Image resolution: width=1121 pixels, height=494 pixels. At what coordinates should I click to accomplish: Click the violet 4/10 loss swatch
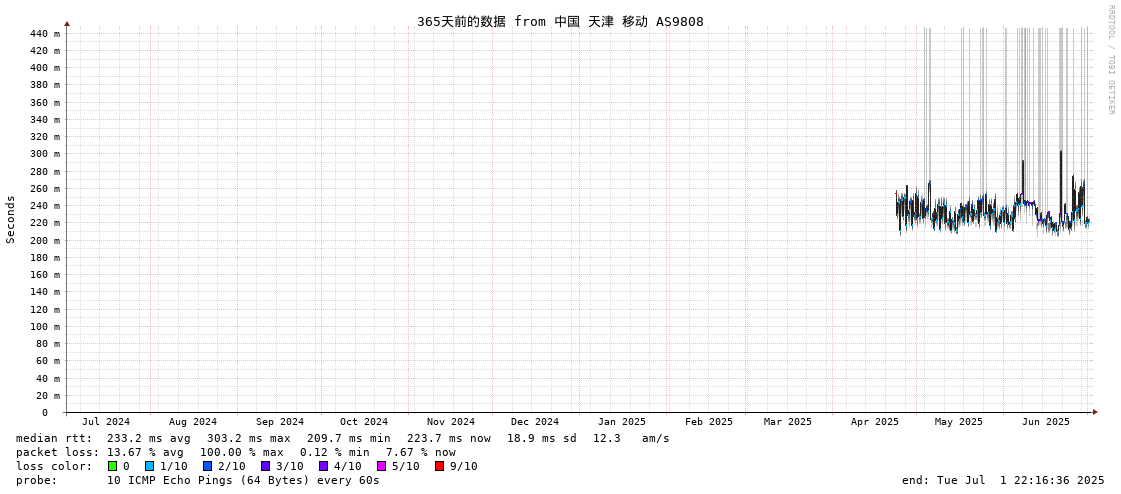coord(323,466)
